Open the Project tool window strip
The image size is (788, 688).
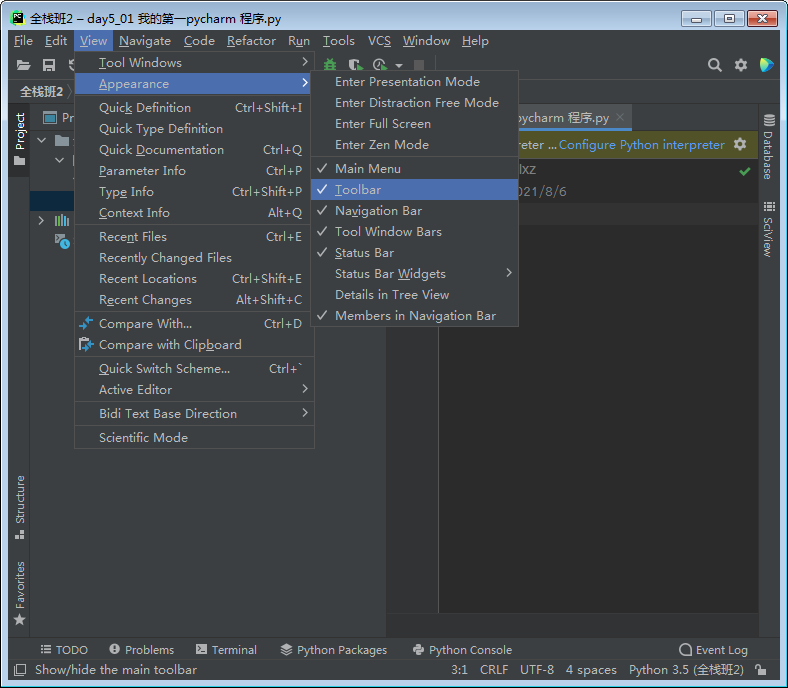point(20,139)
